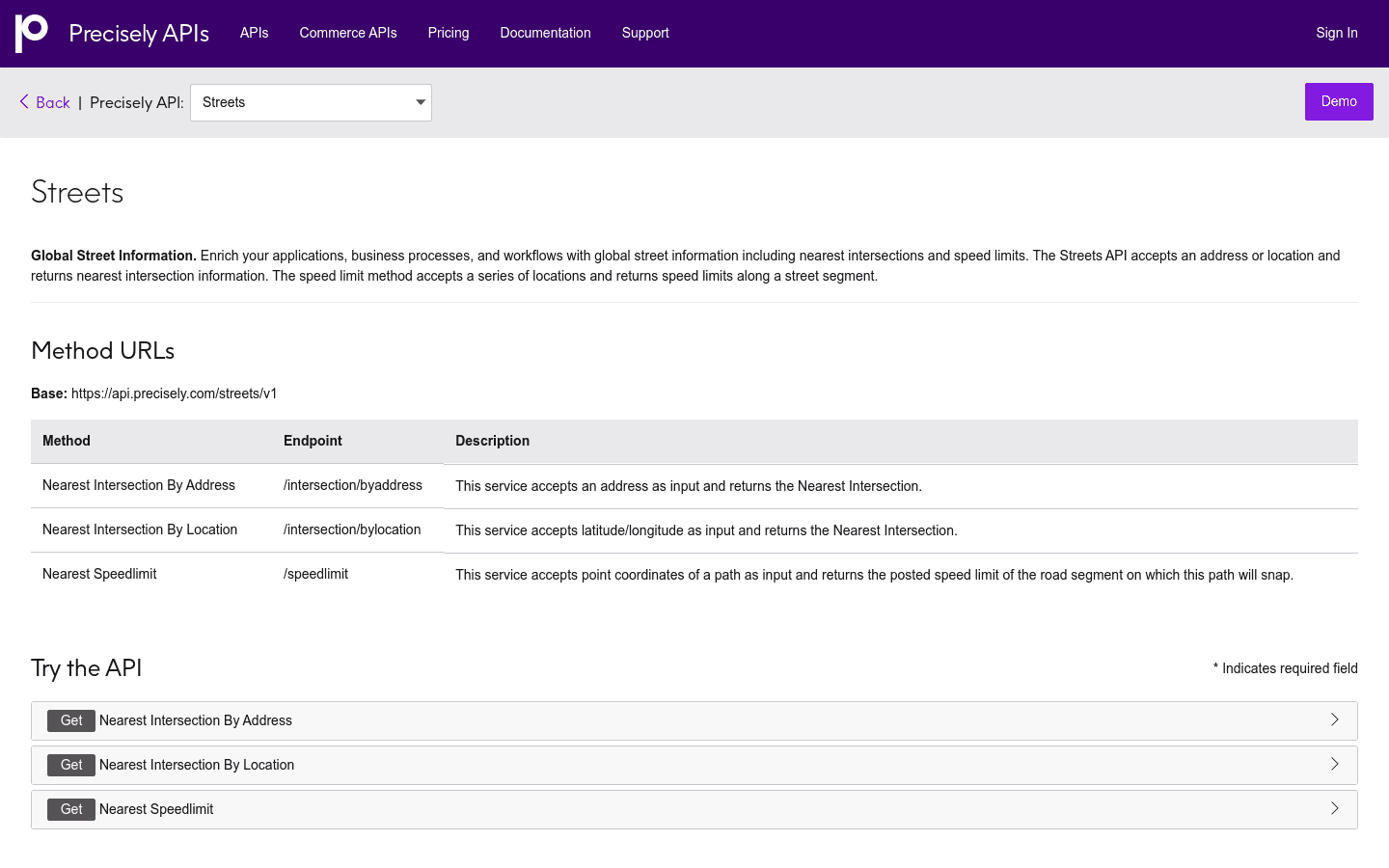The width and height of the screenshot is (1389, 868).
Task: Click the Method column header
Action: point(67,441)
